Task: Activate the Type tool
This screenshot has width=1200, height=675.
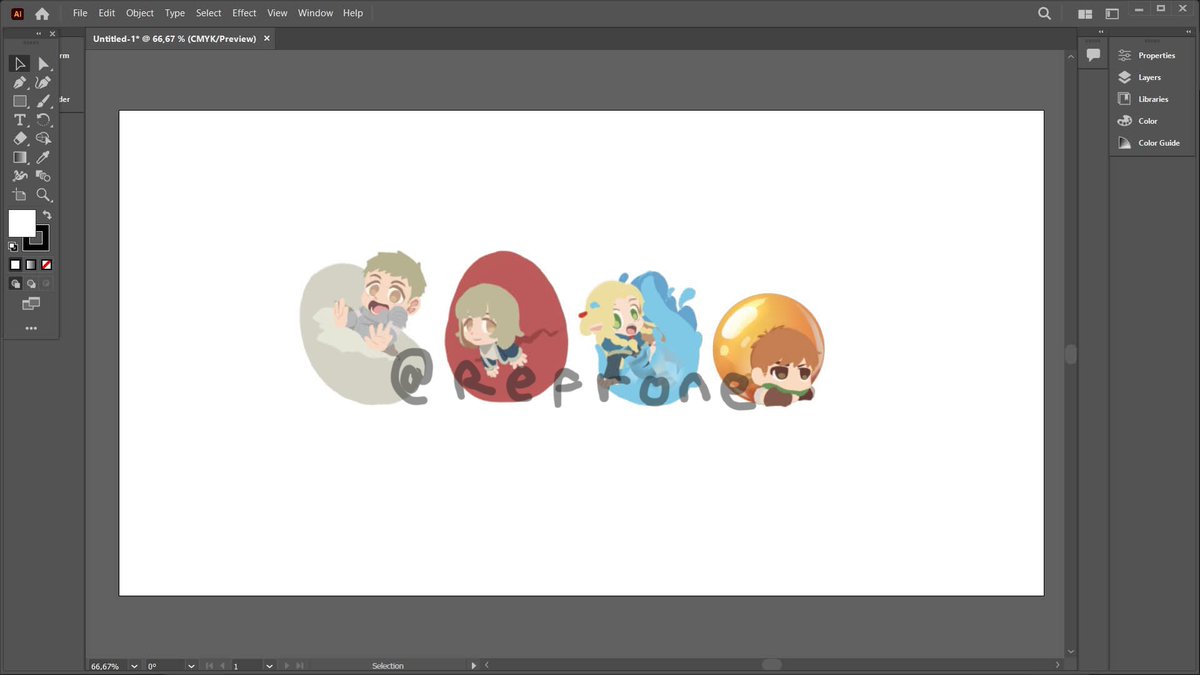Action: (19, 119)
